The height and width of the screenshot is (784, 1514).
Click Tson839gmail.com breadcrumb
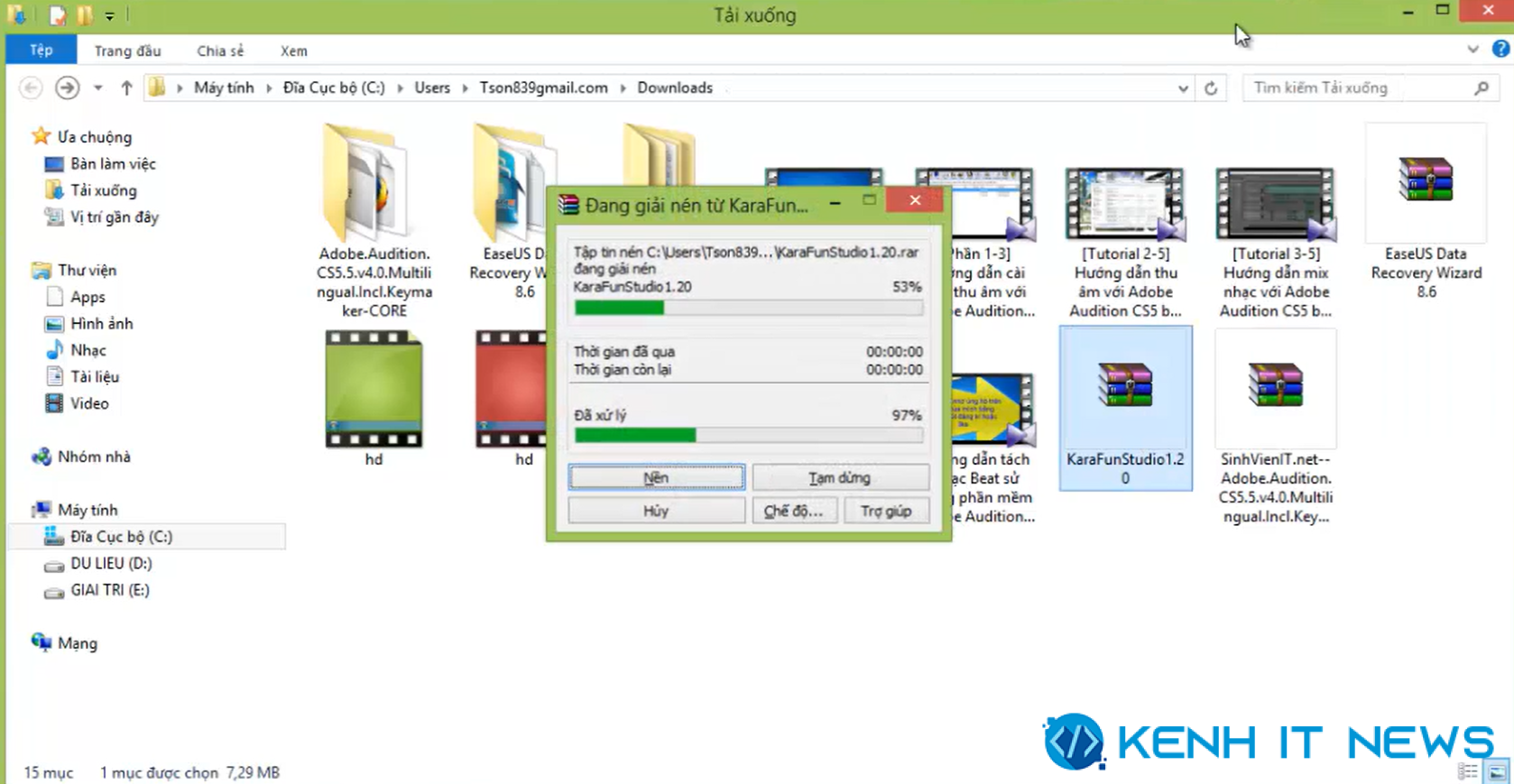[543, 88]
